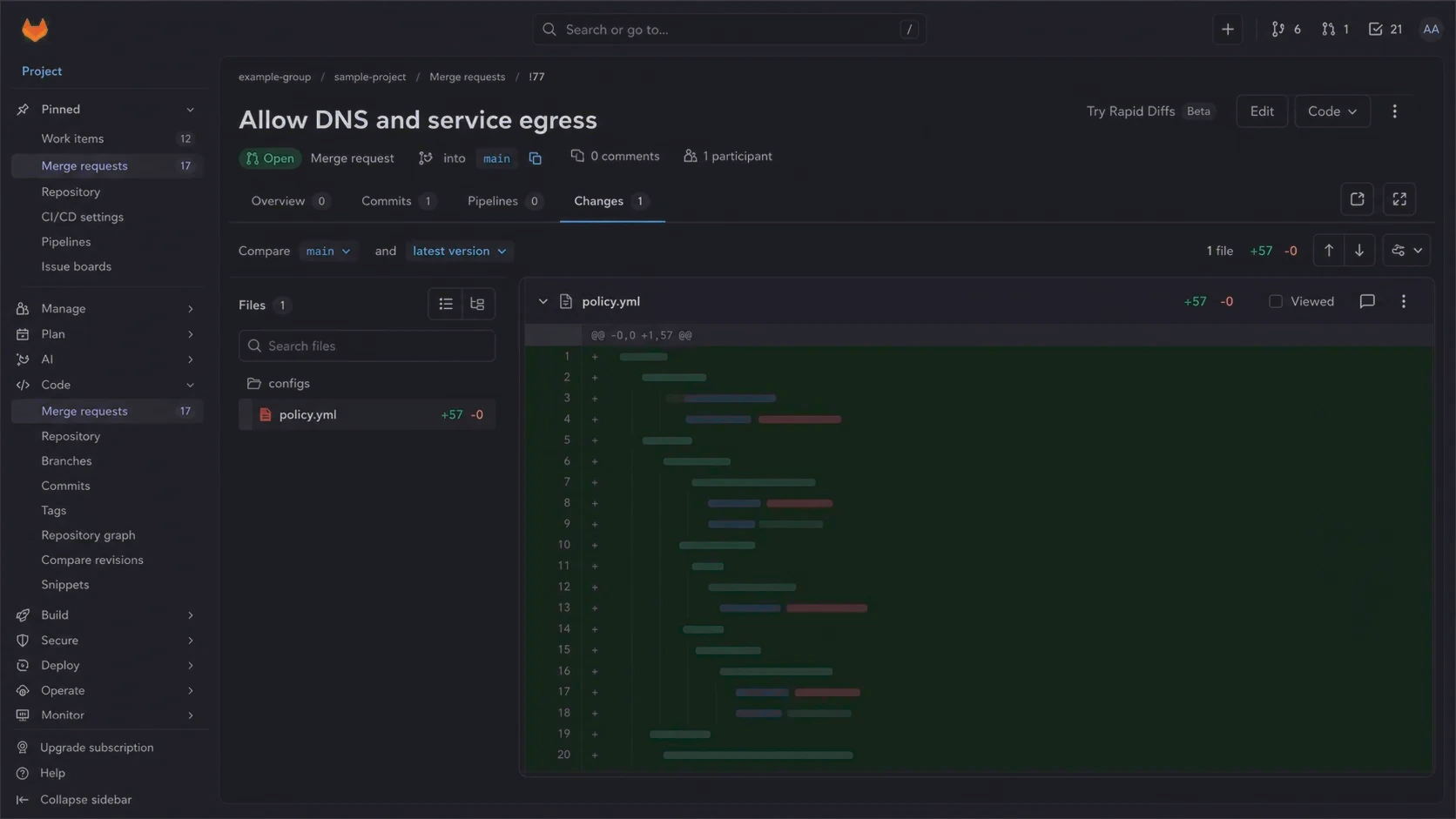Viewport: 1456px width, 819px height.
Task: Expand the Manage sidebar section
Action: pos(107,308)
